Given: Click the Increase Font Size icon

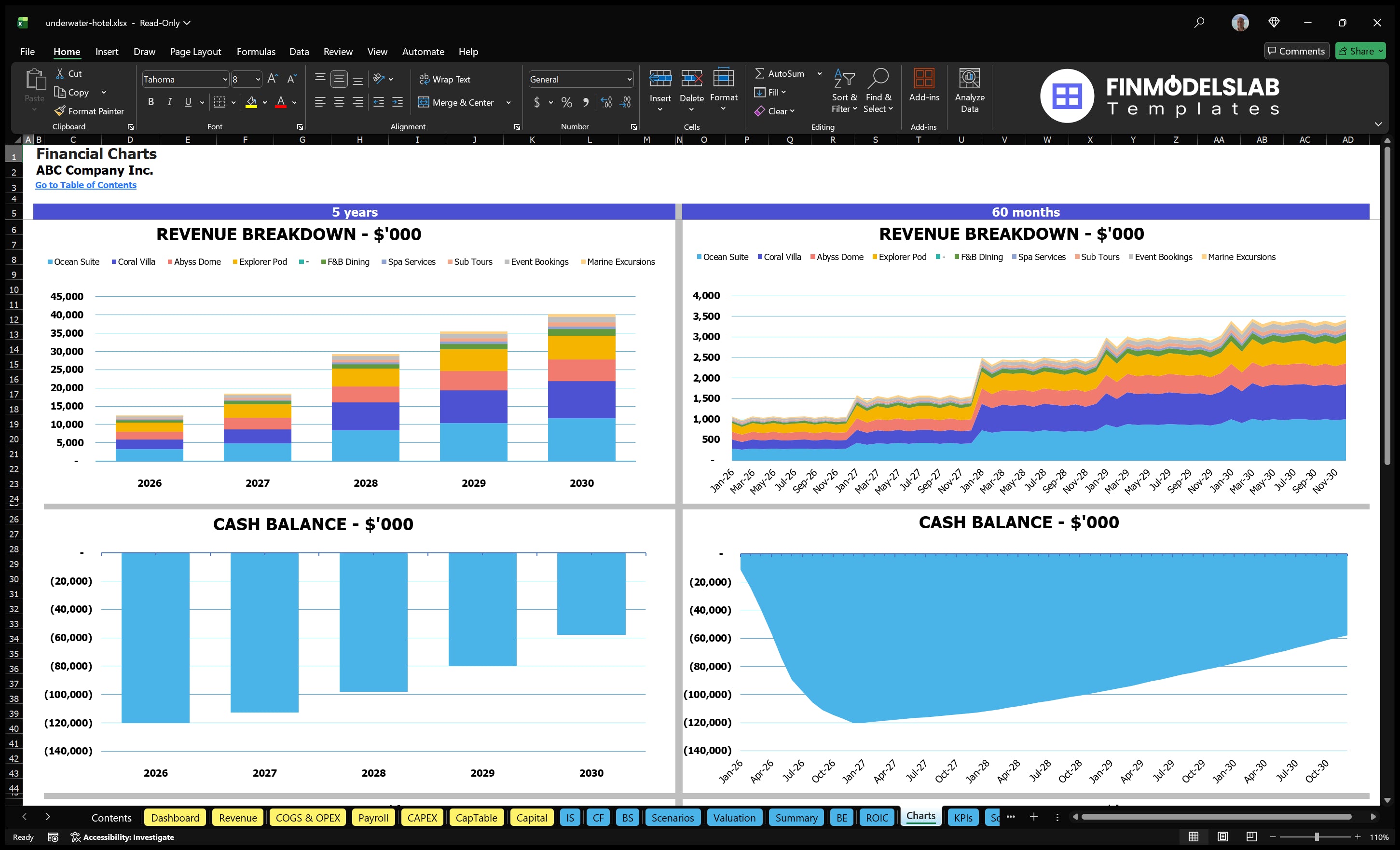Looking at the screenshot, I should [272, 79].
